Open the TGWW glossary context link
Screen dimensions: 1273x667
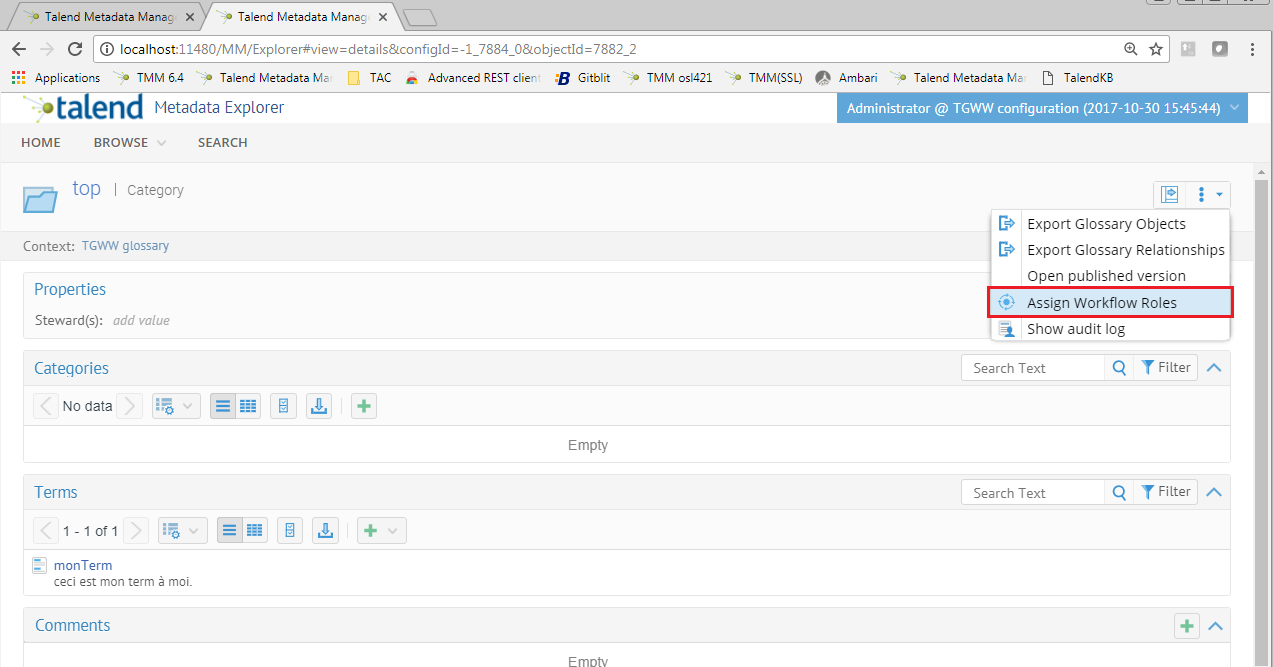pos(125,246)
